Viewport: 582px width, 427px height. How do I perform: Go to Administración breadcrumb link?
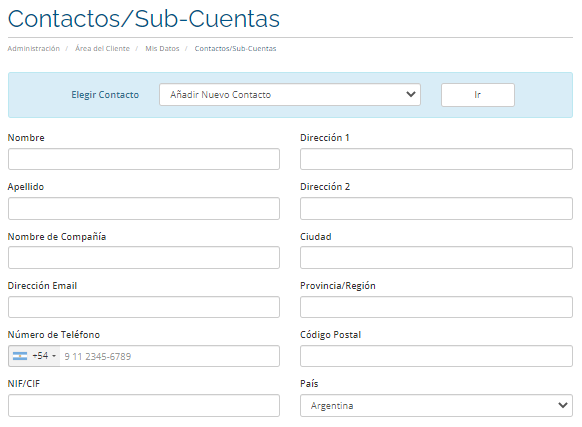coord(34,49)
